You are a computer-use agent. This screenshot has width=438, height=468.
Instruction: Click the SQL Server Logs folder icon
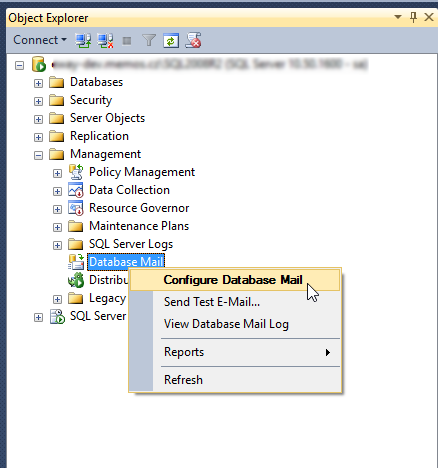(x=76, y=244)
